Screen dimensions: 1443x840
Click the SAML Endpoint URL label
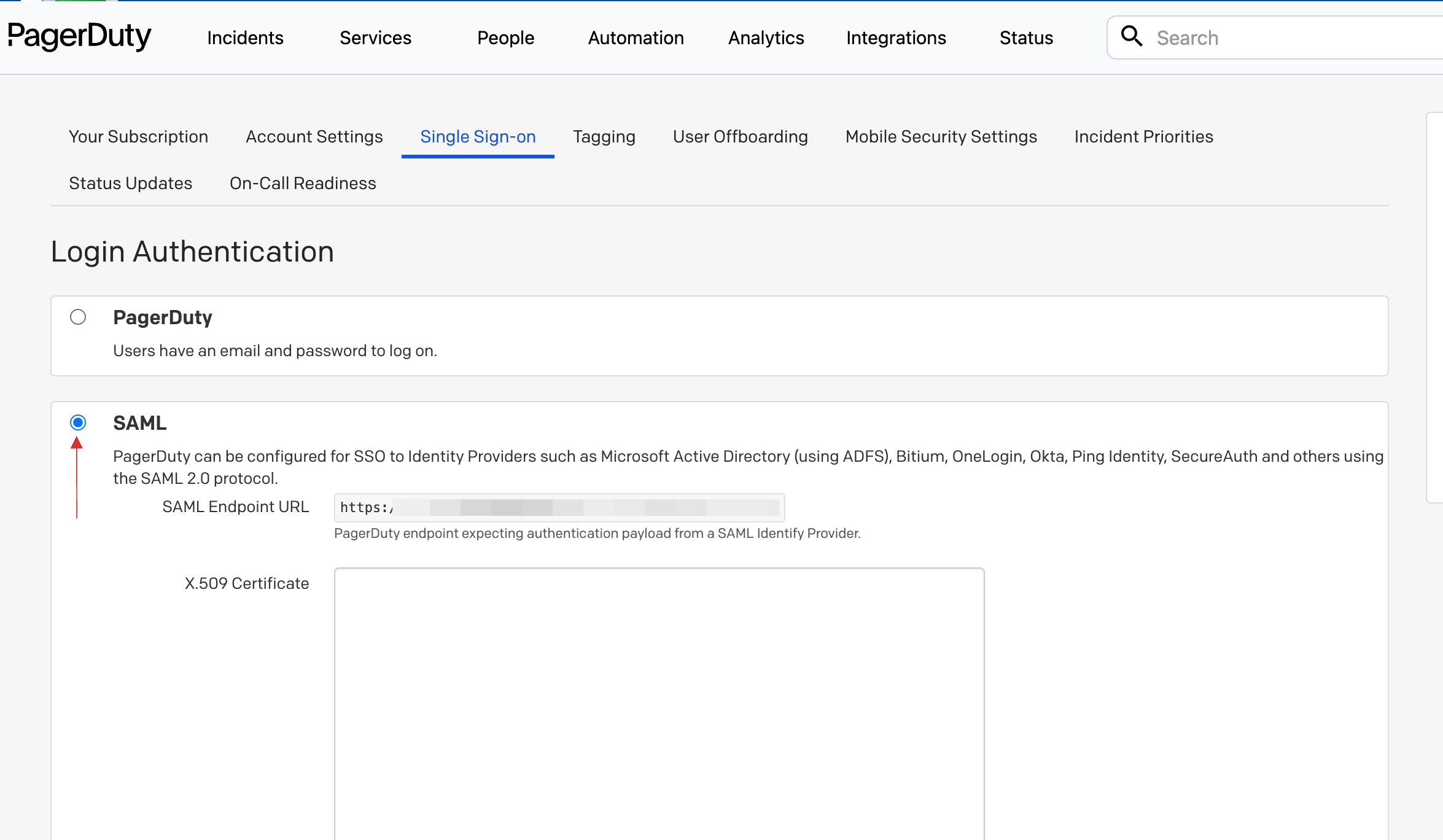click(235, 507)
